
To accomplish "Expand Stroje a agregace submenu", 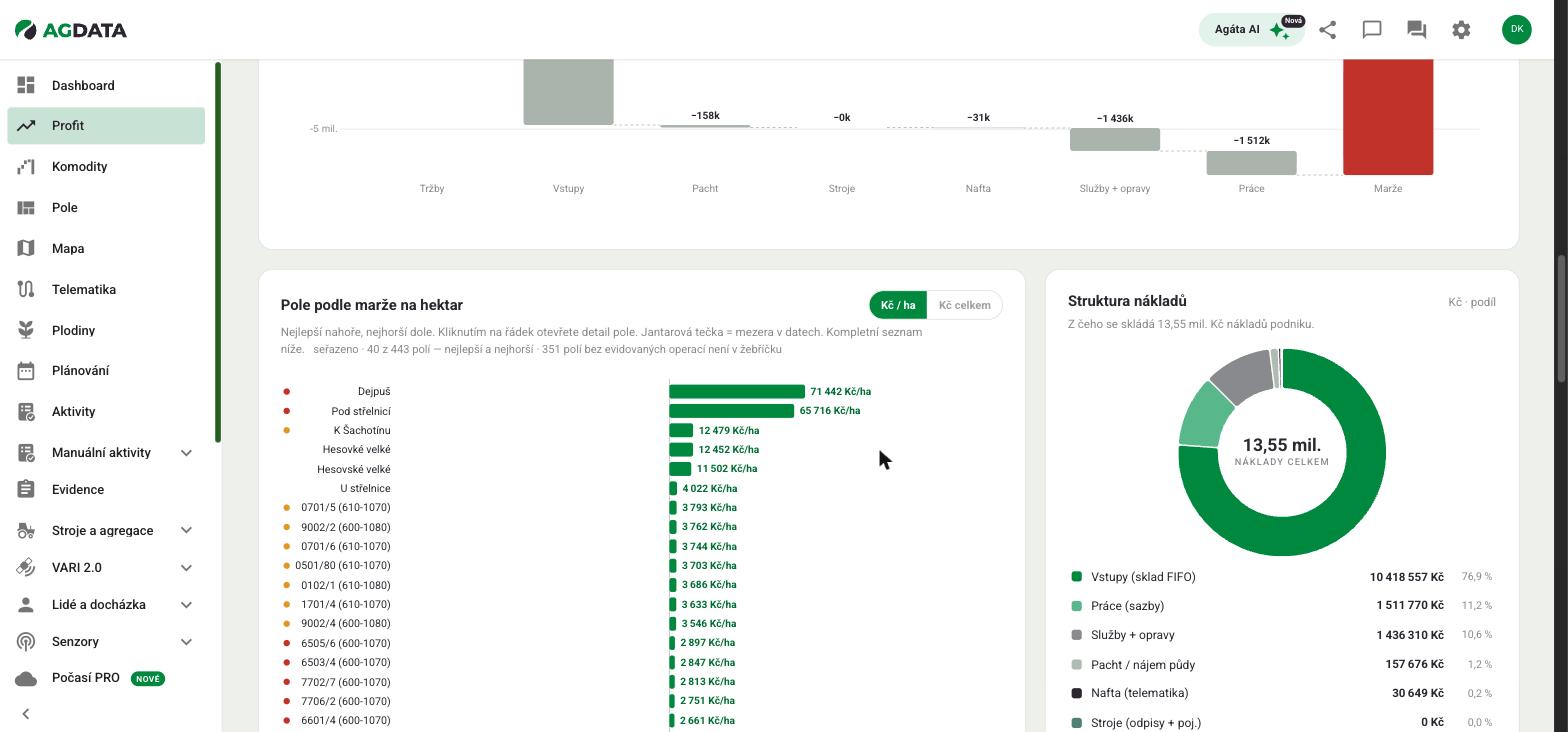I will [186, 530].
